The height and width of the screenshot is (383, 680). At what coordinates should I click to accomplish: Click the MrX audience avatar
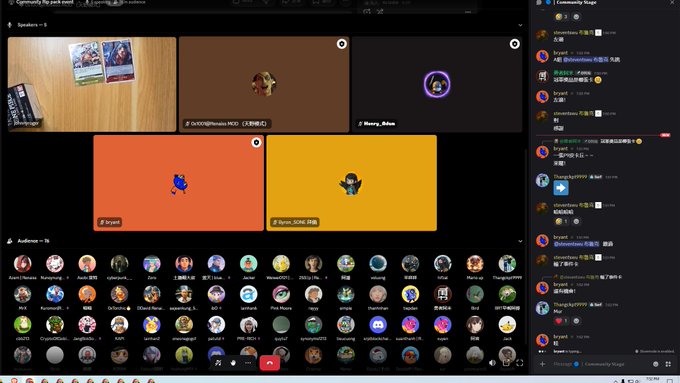pos(23,295)
